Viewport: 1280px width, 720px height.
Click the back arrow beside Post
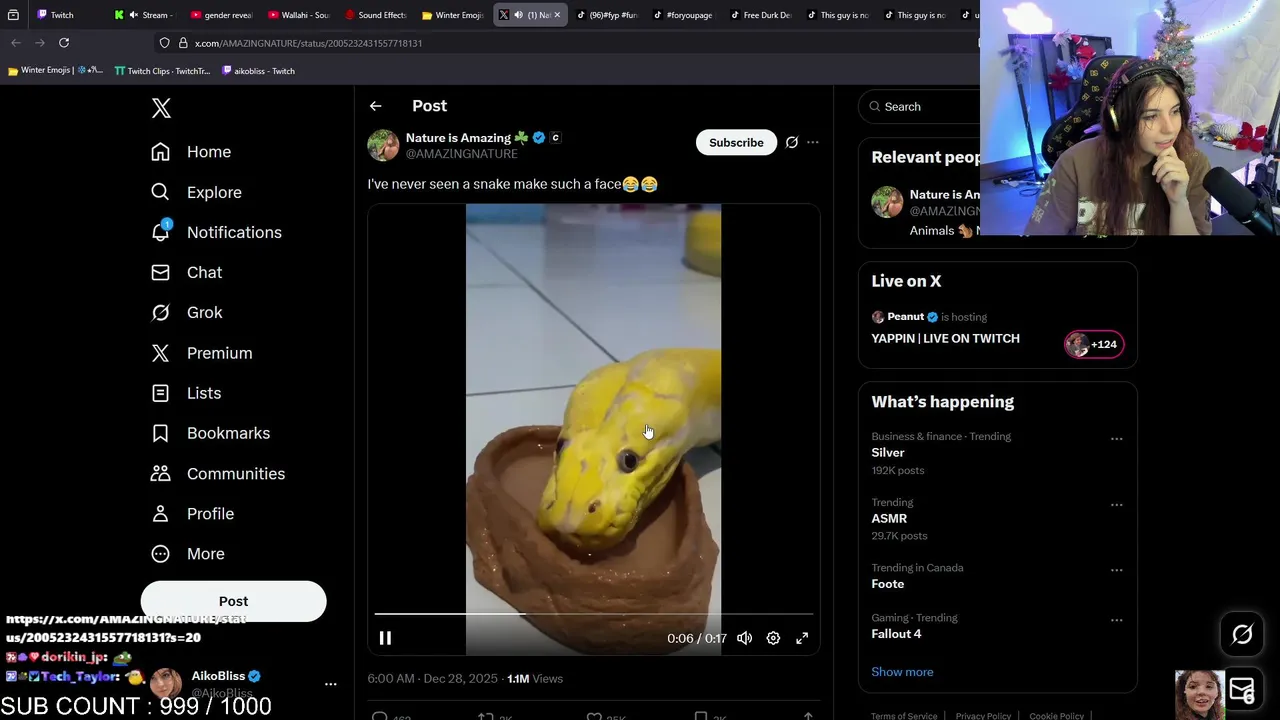375,106
